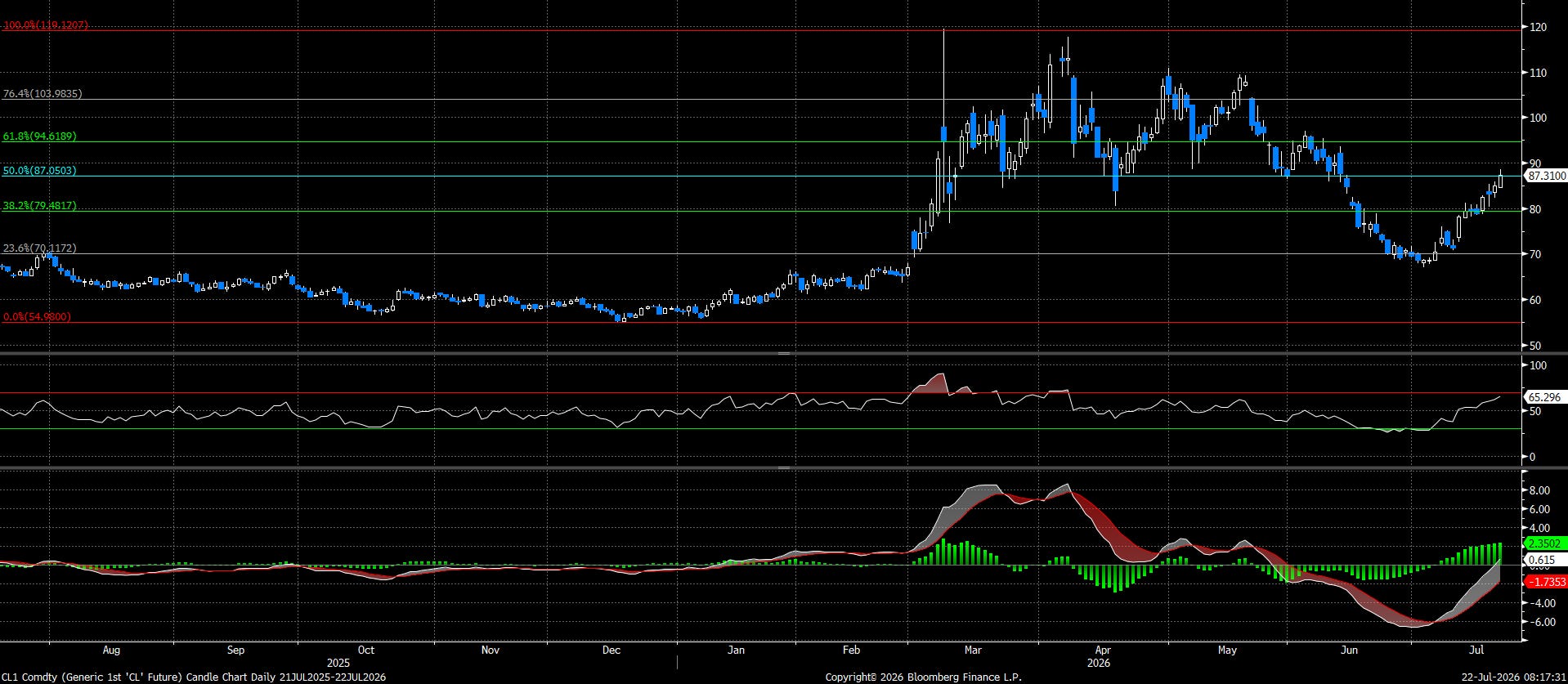Image resolution: width=1568 pixels, height=684 pixels.
Task: Select the Jan month label
Action: (x=736, y=650)
